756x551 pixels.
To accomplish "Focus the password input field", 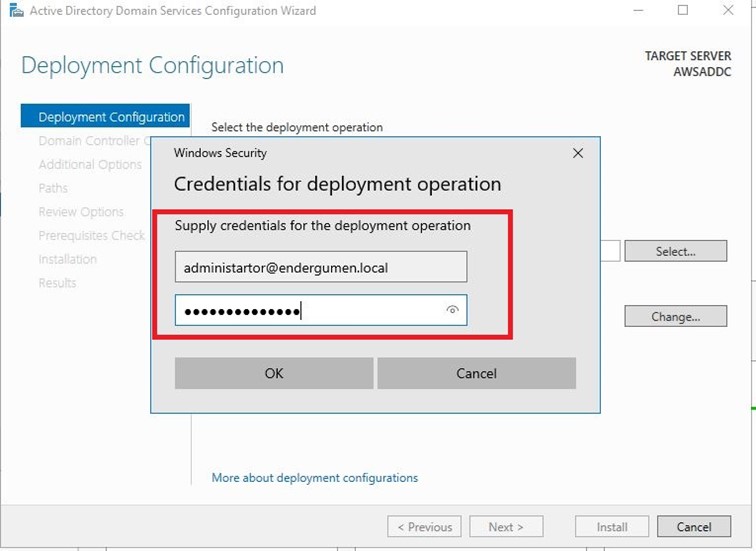I will 321,310.
